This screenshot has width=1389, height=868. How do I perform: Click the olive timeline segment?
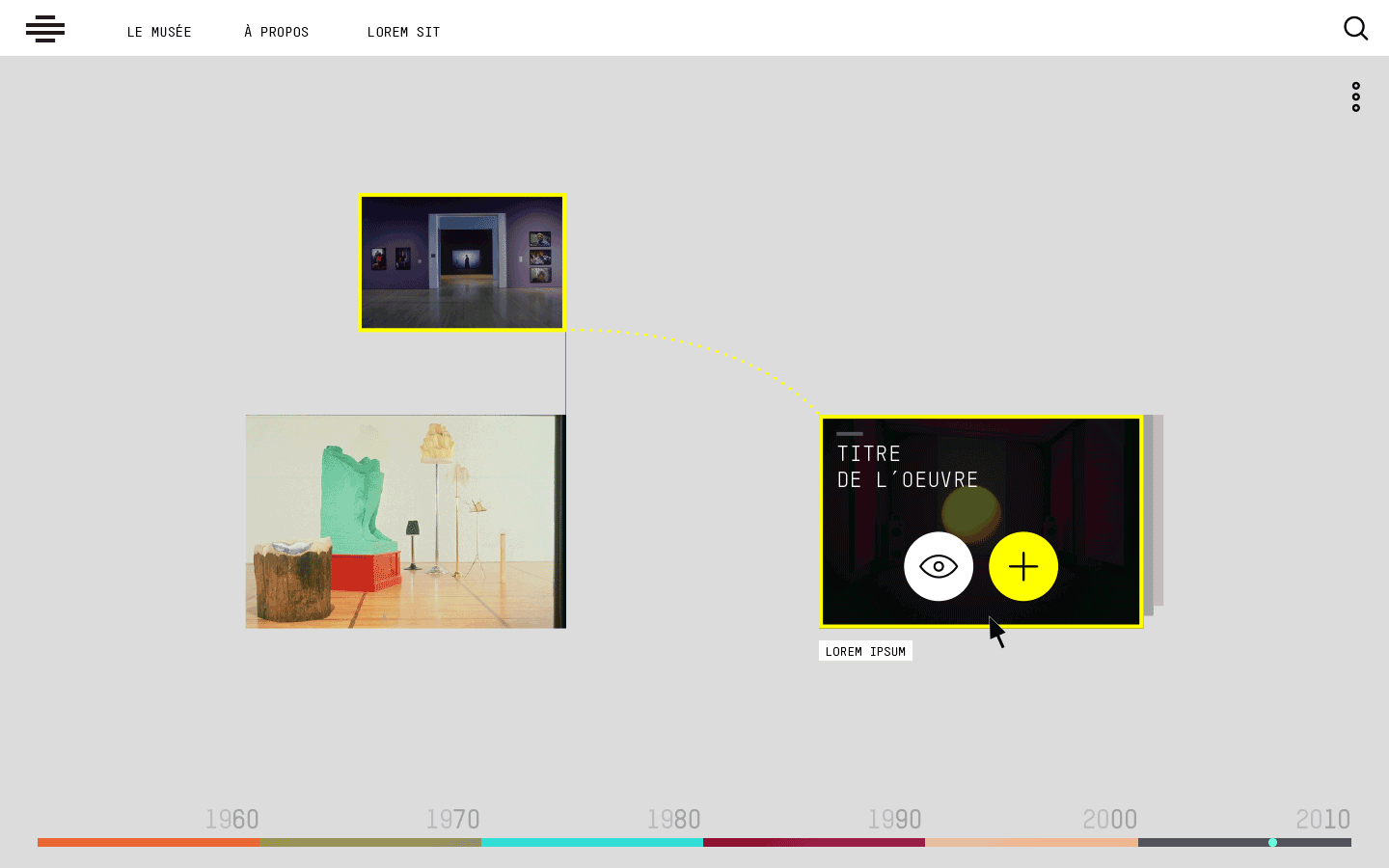click(x=370, y=842)
